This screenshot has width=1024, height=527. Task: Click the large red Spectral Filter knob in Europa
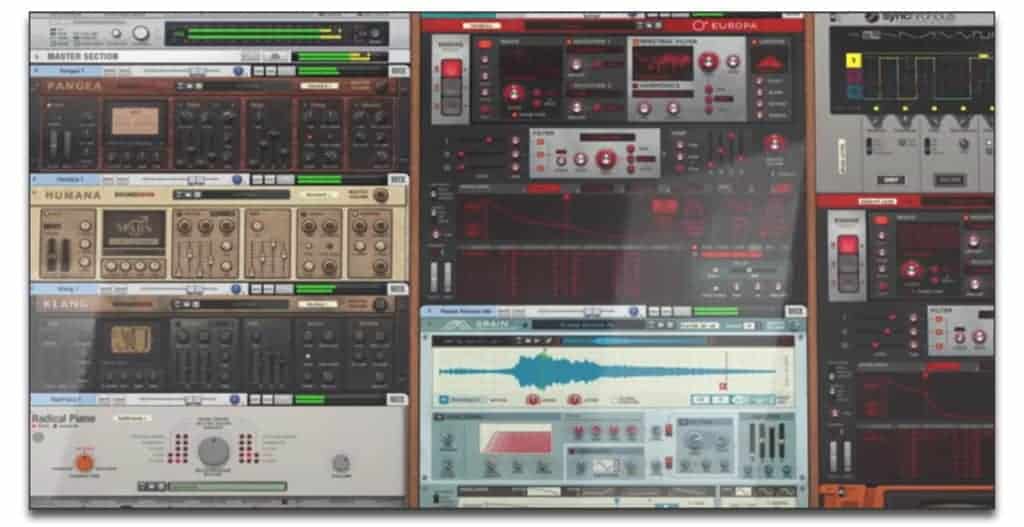tap(709, 63)
